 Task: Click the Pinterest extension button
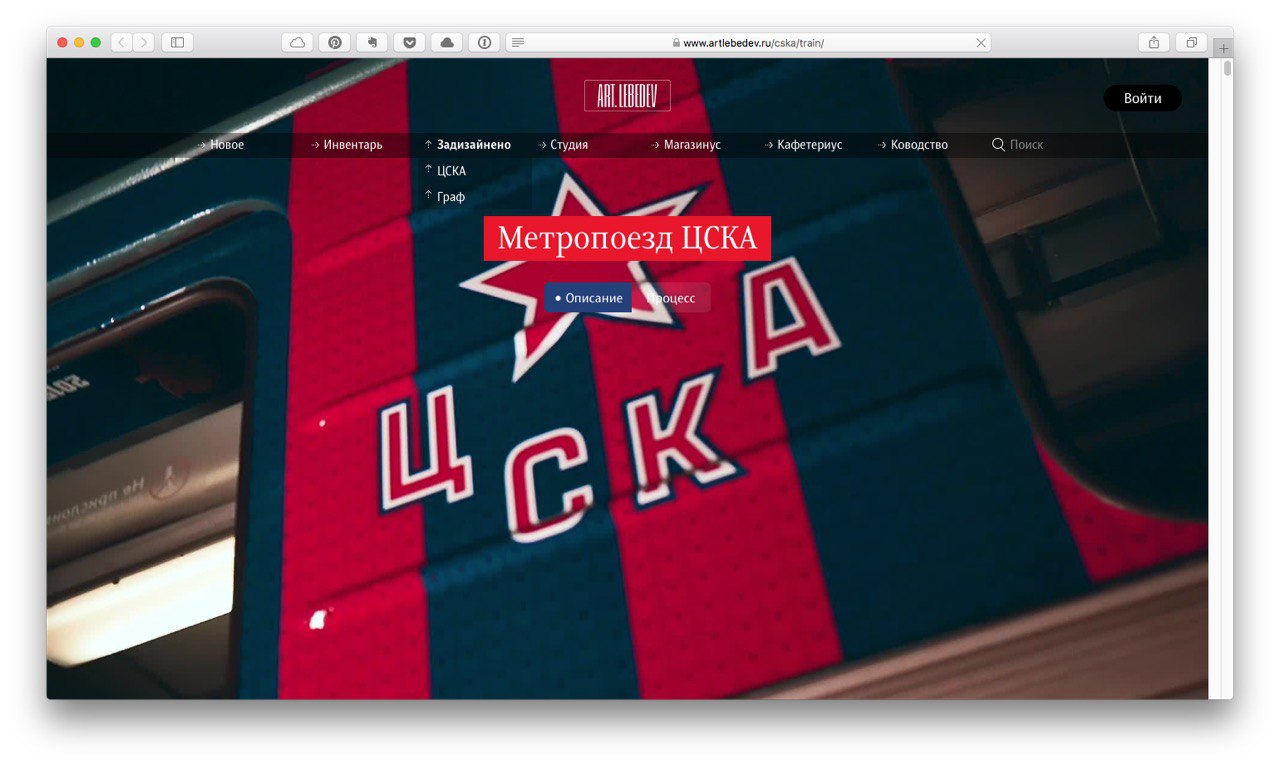click(x=335, y=42)
